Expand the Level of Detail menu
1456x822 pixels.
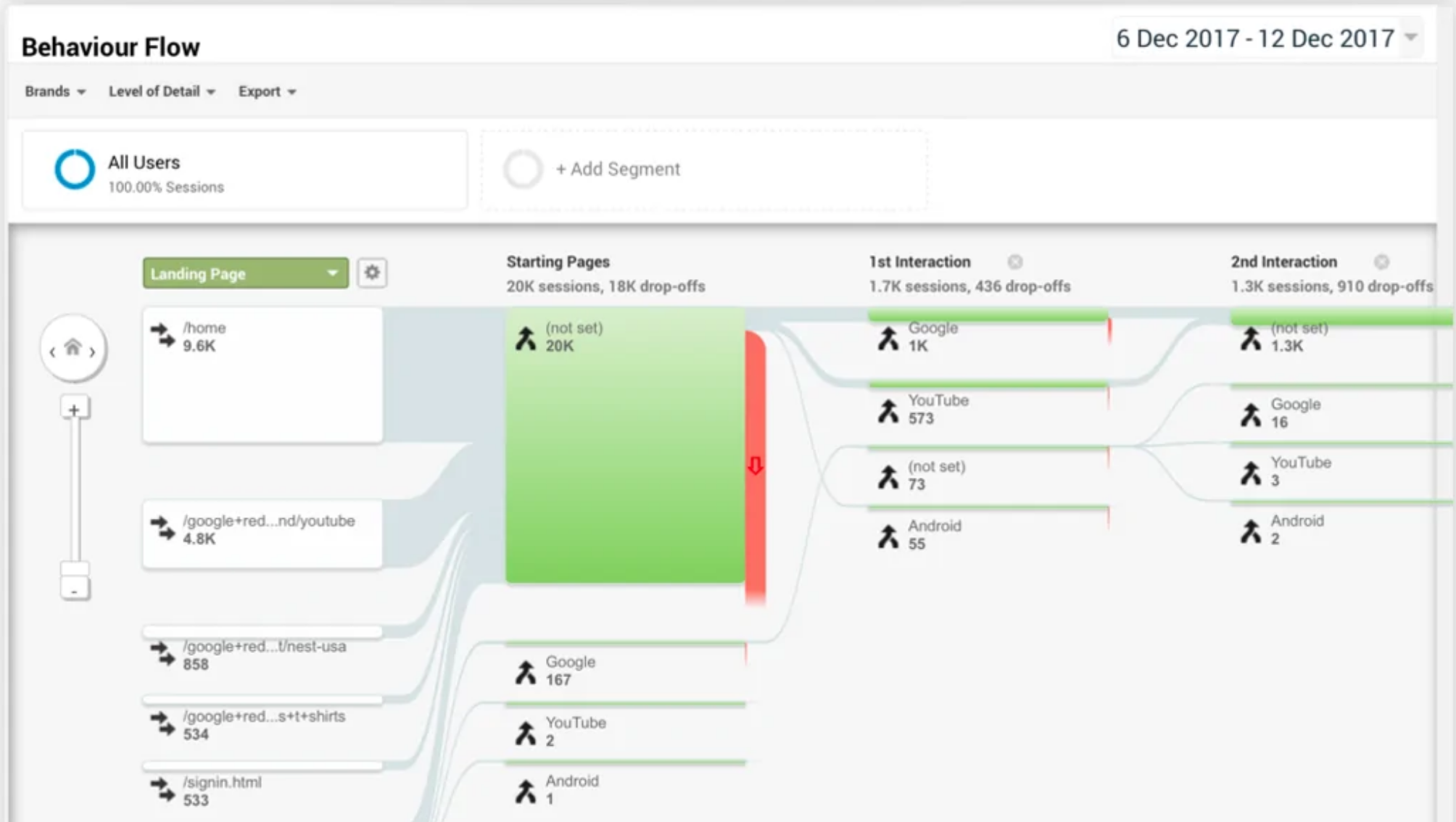click(x=162, y=91)
